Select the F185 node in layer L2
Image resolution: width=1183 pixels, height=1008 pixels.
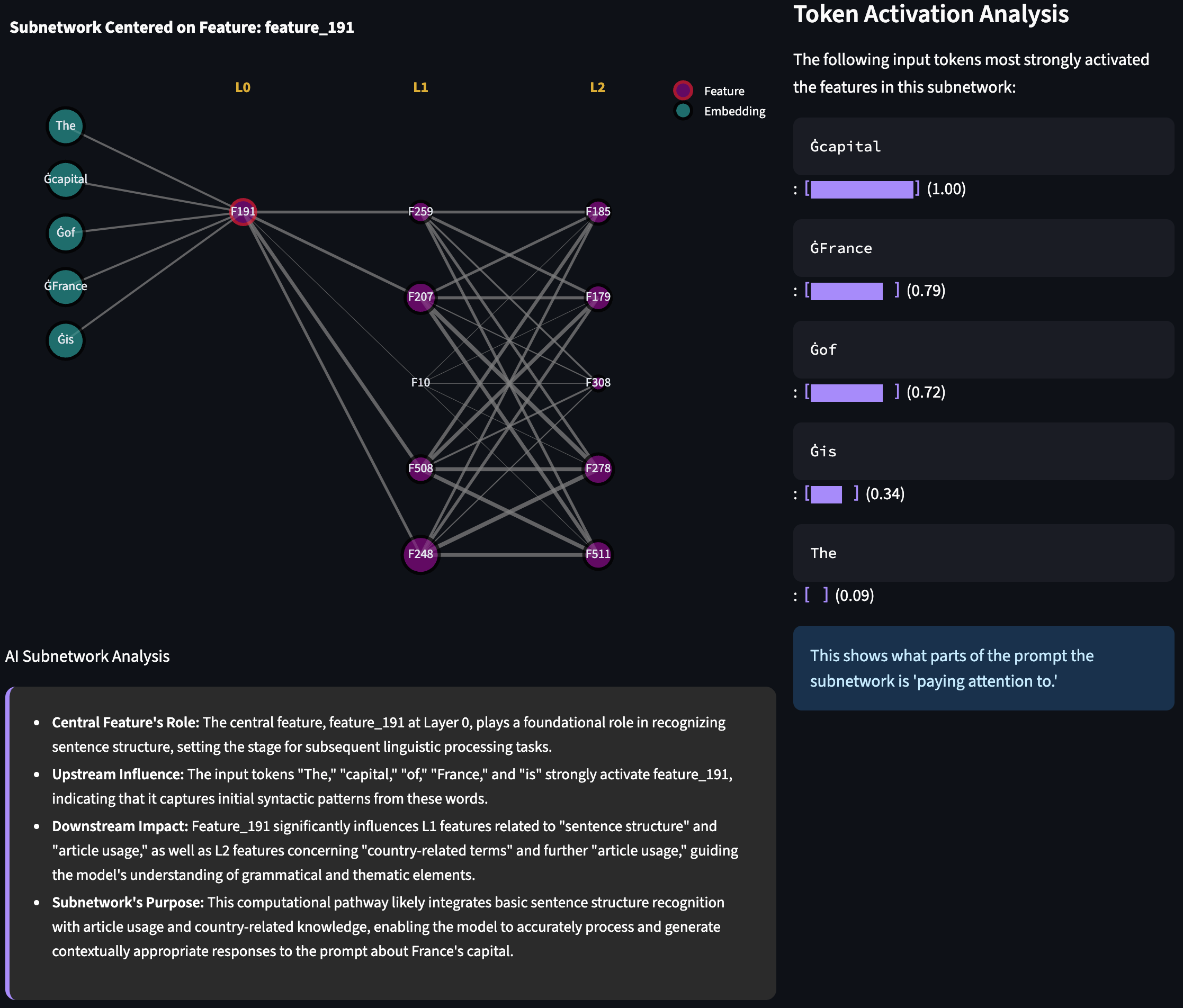[598, 212]
